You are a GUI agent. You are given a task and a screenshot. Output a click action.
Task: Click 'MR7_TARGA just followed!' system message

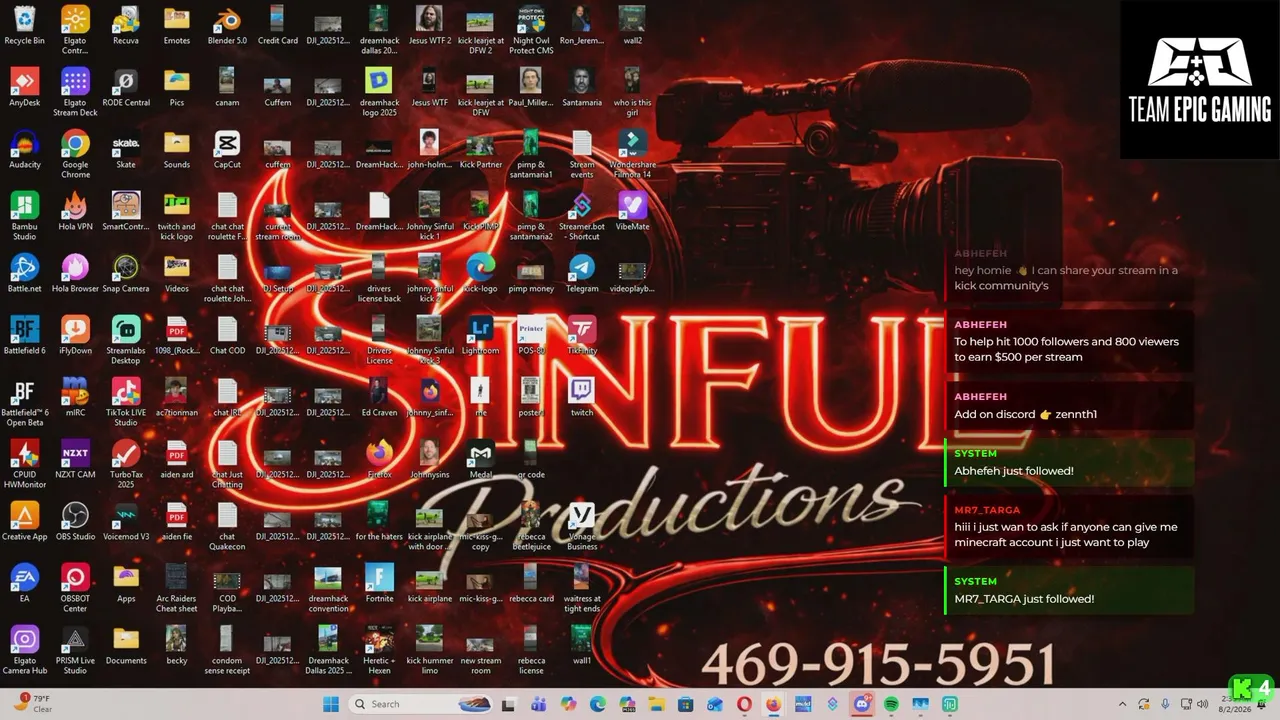(1069, 590)
